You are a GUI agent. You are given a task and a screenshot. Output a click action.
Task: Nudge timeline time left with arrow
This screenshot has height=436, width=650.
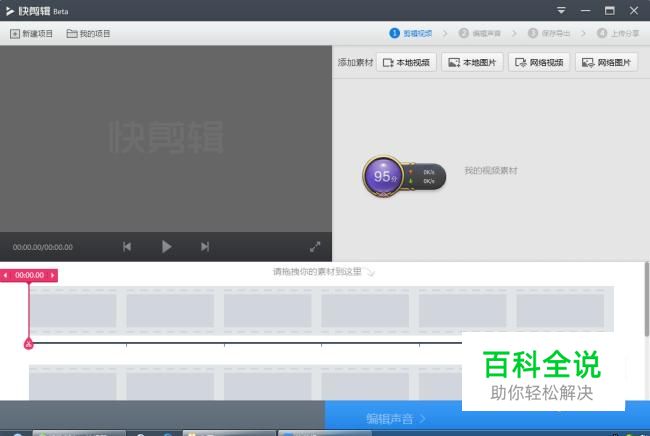coord(5,275)
